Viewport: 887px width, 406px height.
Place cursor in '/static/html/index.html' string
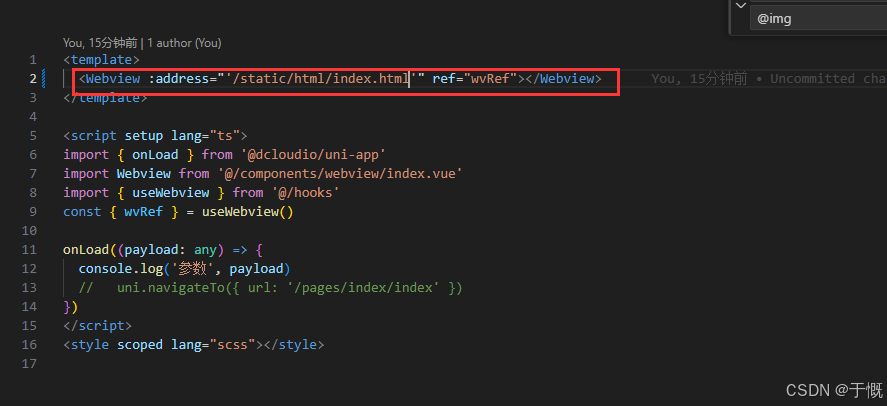[321, 79]
